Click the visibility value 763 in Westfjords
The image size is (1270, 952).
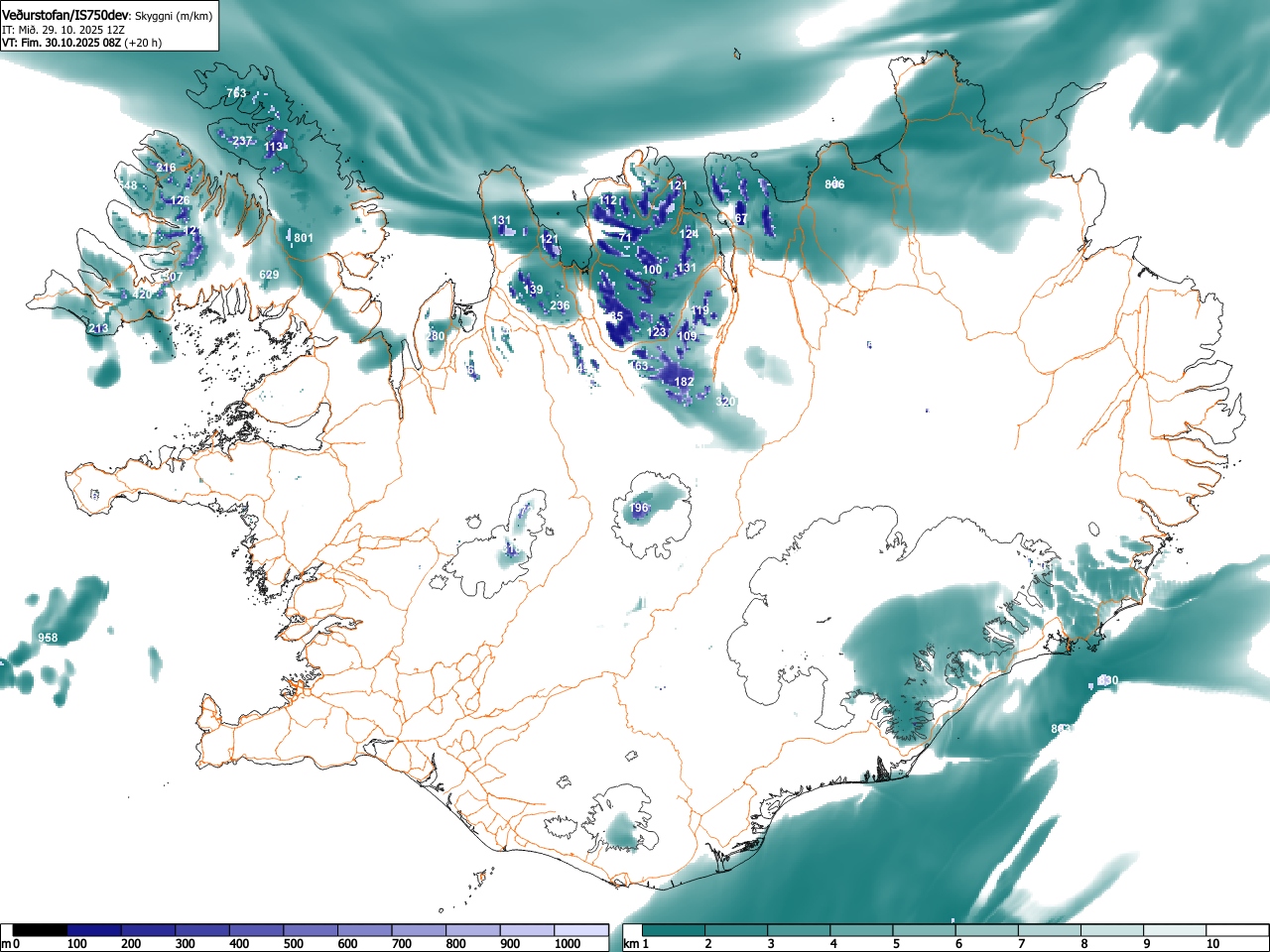[236, 93]
